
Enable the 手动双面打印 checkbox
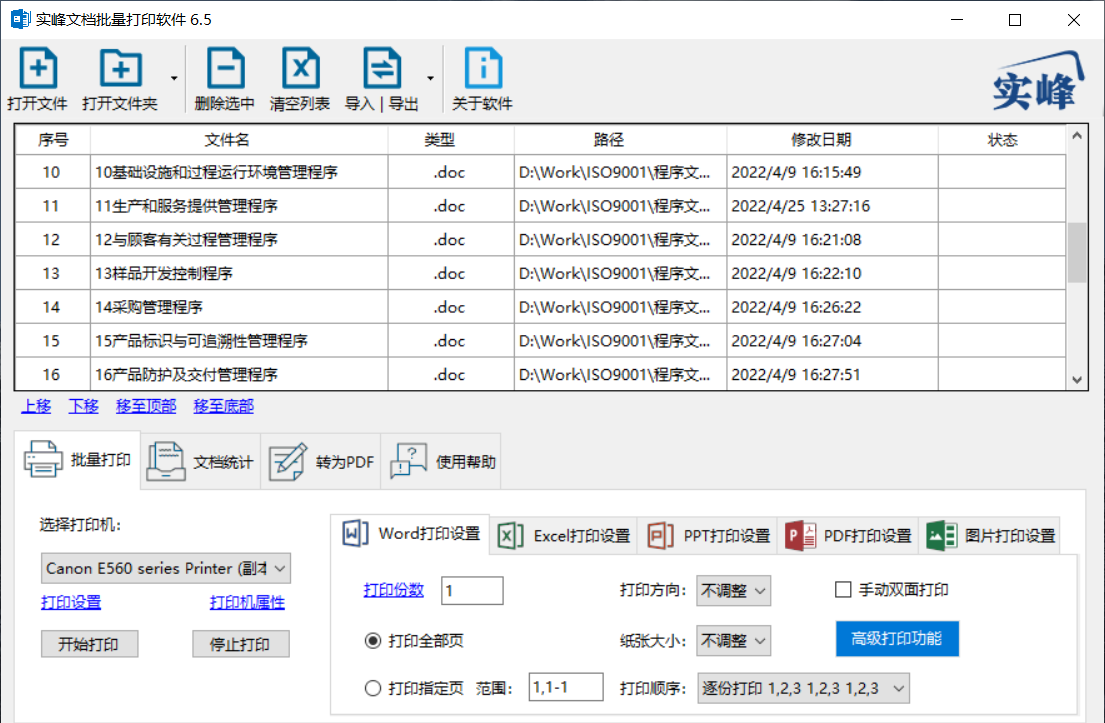pyautogui.click(x=843, y=590)
